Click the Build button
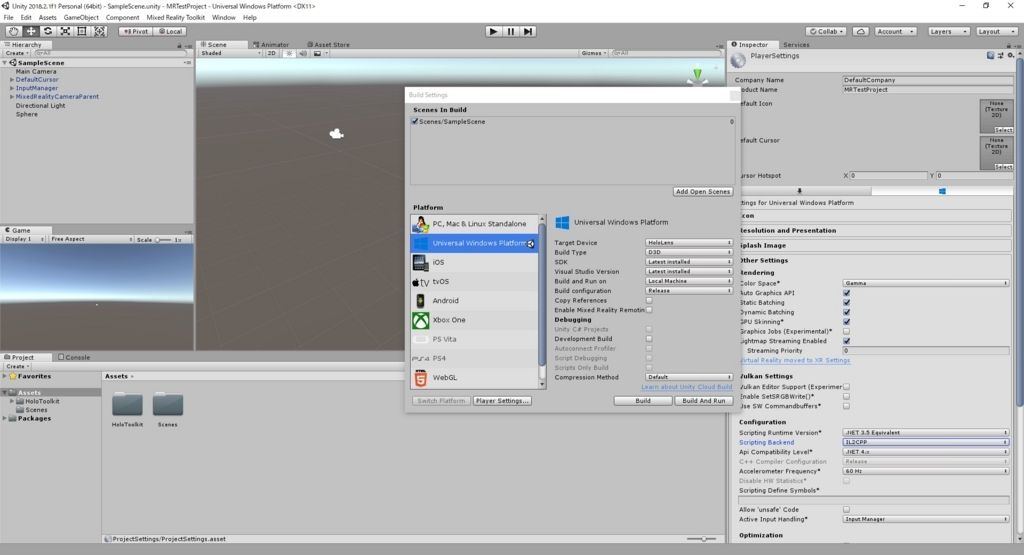1024x555 pixels. point(643,401)
